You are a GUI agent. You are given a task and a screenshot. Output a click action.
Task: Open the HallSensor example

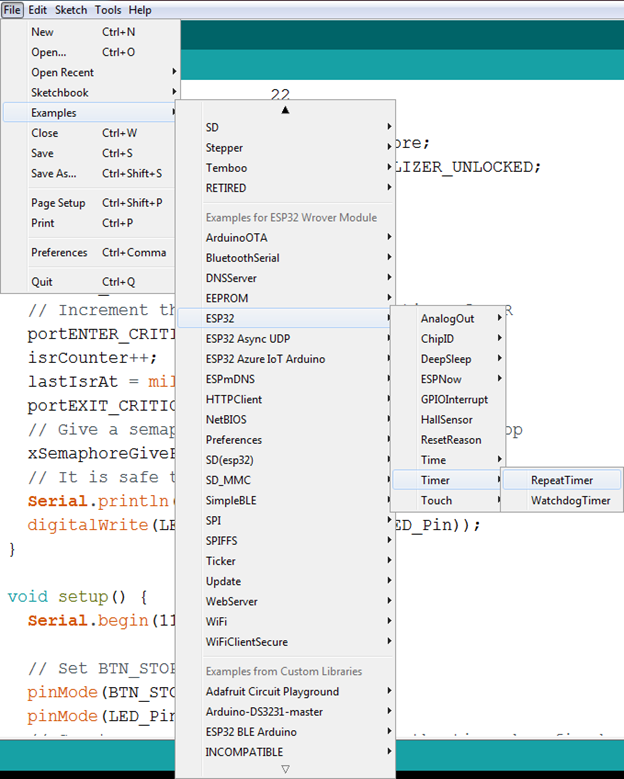[448, 420]
